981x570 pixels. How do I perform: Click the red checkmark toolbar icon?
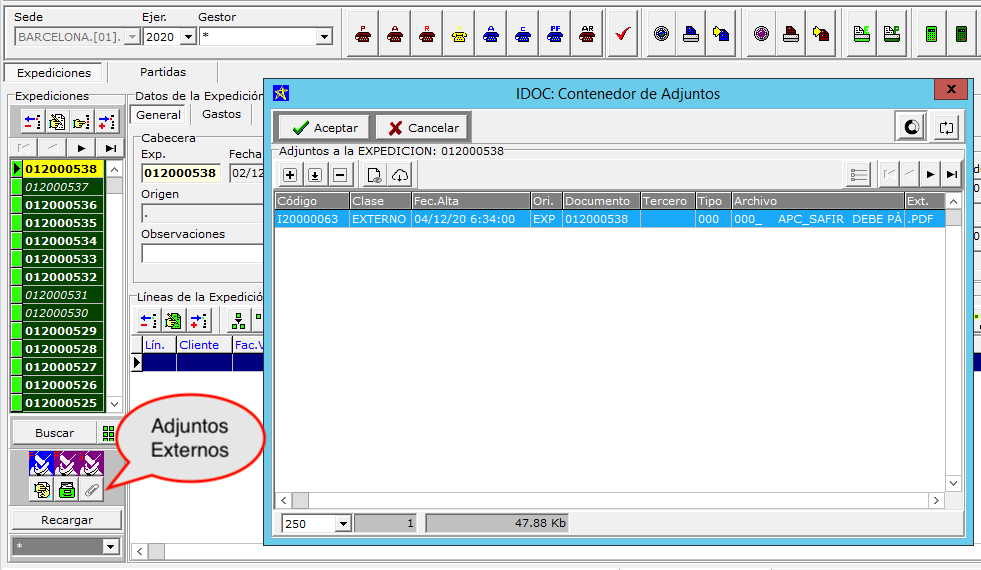click(x=622, y=35)
